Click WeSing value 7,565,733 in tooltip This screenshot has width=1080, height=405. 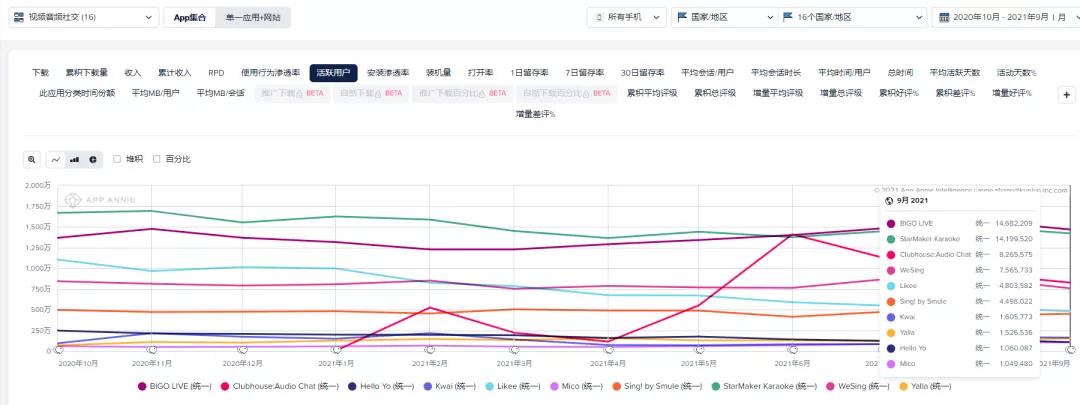pyautogui.click(x=1014, y=270)
